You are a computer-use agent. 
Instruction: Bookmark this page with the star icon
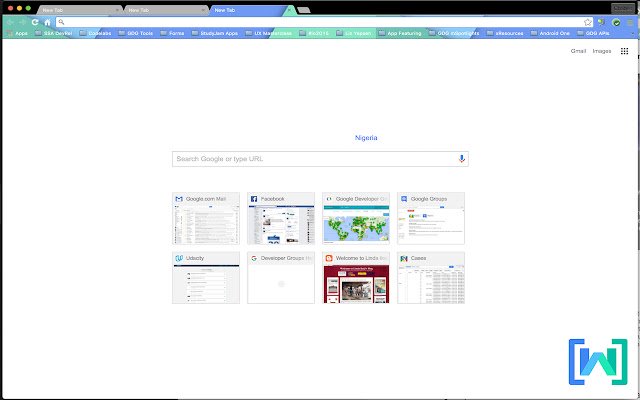click(588, 22)
